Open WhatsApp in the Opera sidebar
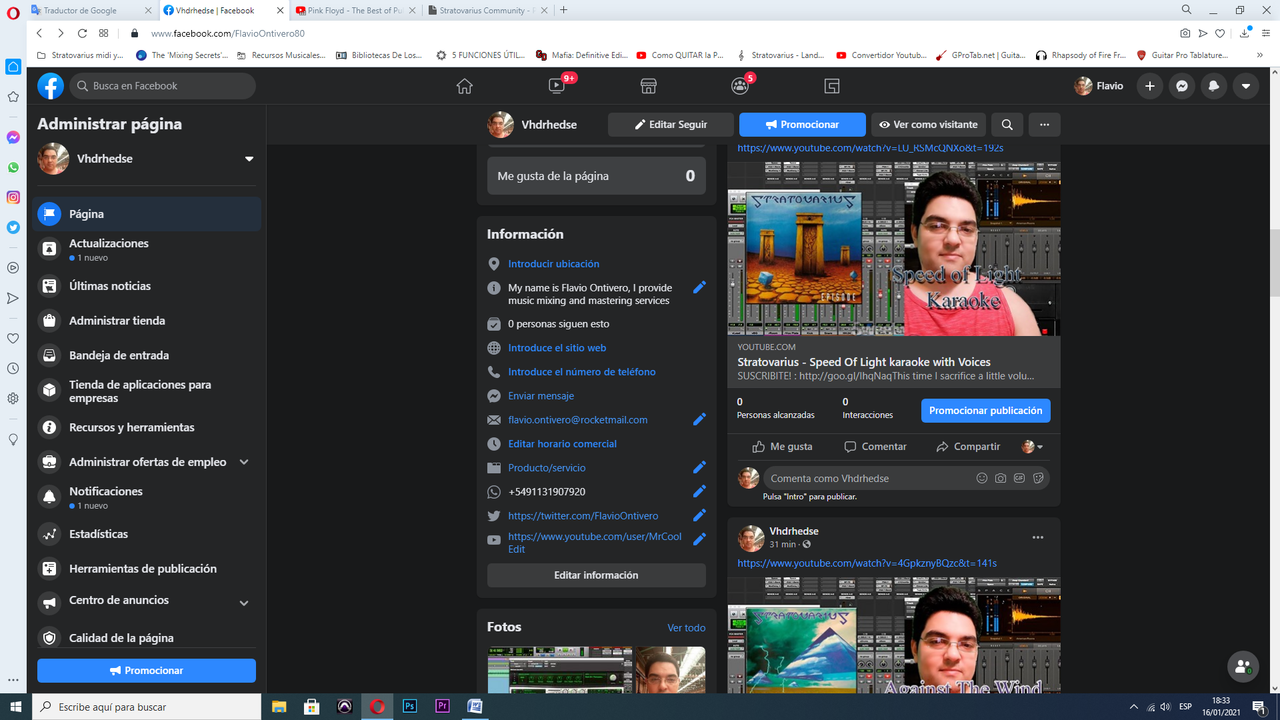1280x720 pixels. pyautogui.click(x=13, y=167)
